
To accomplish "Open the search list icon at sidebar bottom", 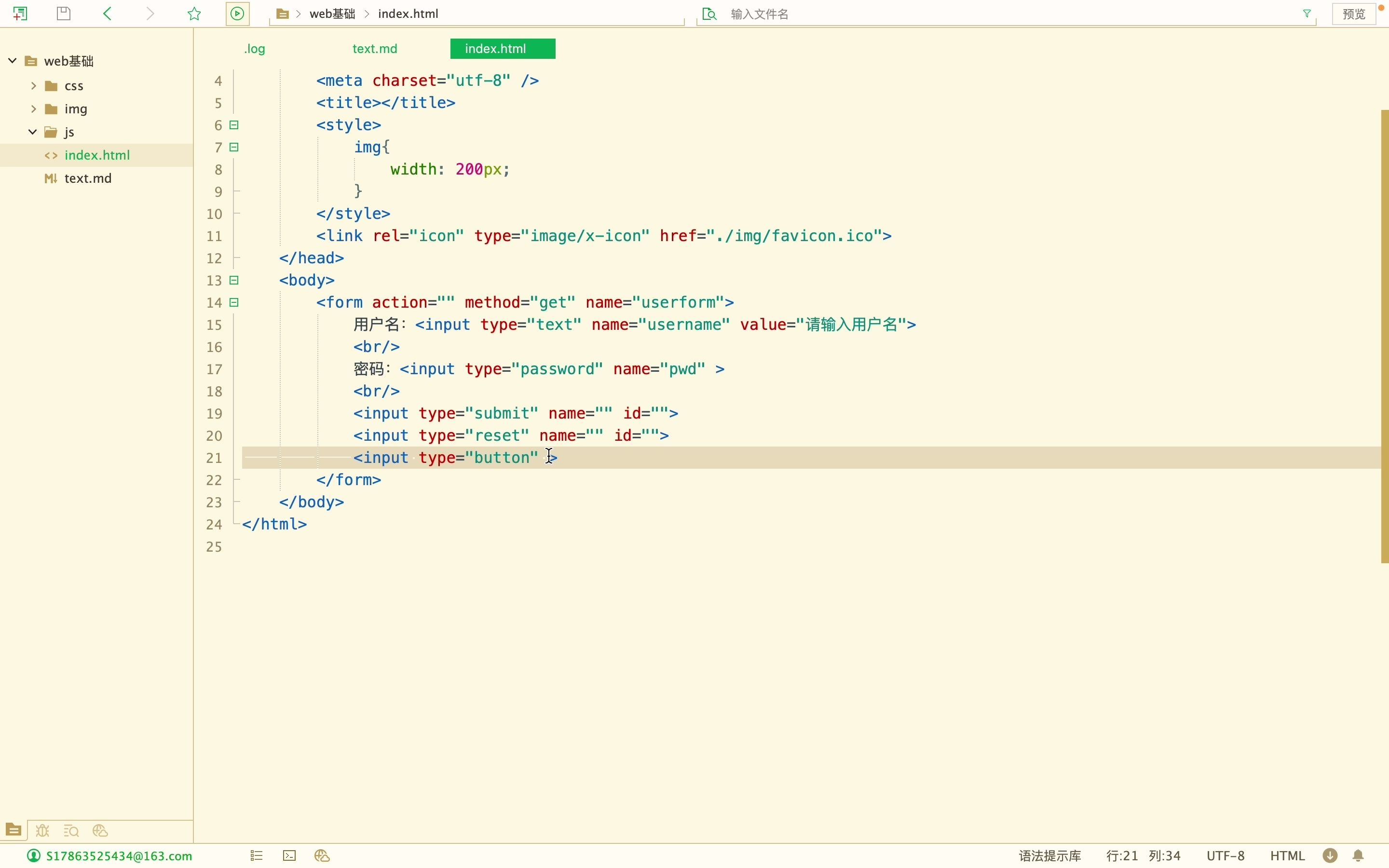I will [x=71, y=830].
